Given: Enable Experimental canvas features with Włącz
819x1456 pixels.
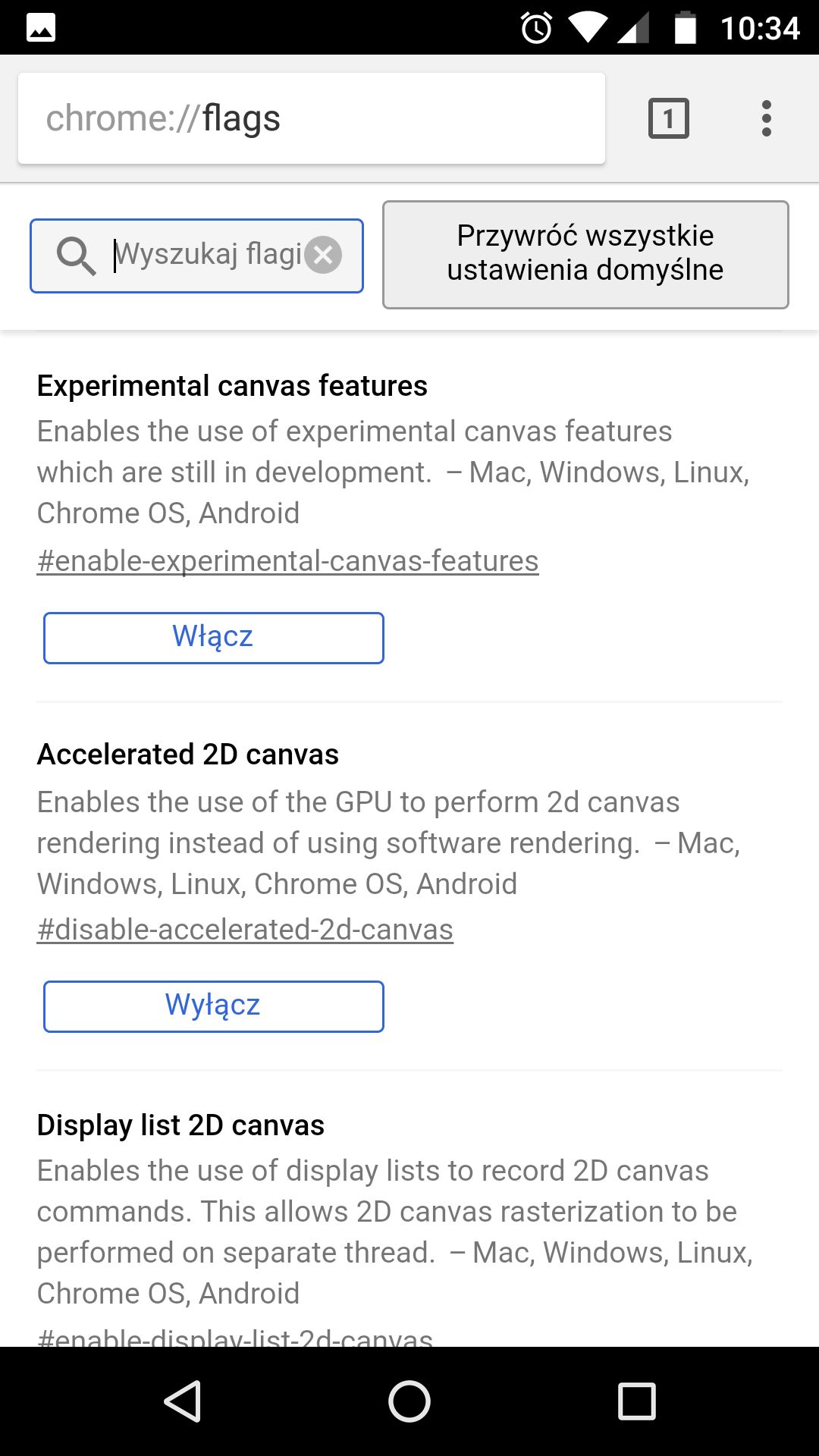Looking at the screenshot, I should 214,638.
